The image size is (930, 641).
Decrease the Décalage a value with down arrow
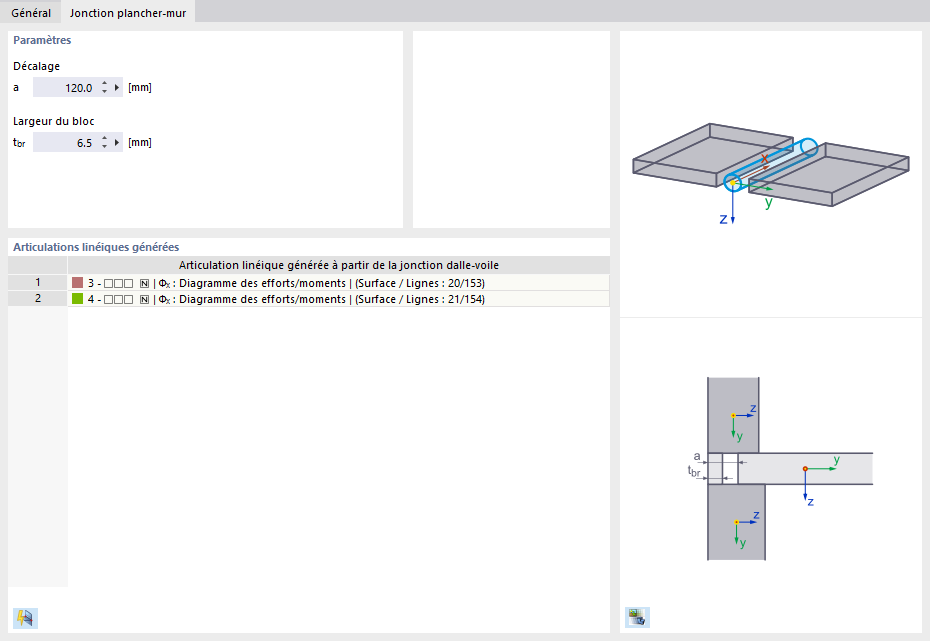coord(104,92)
